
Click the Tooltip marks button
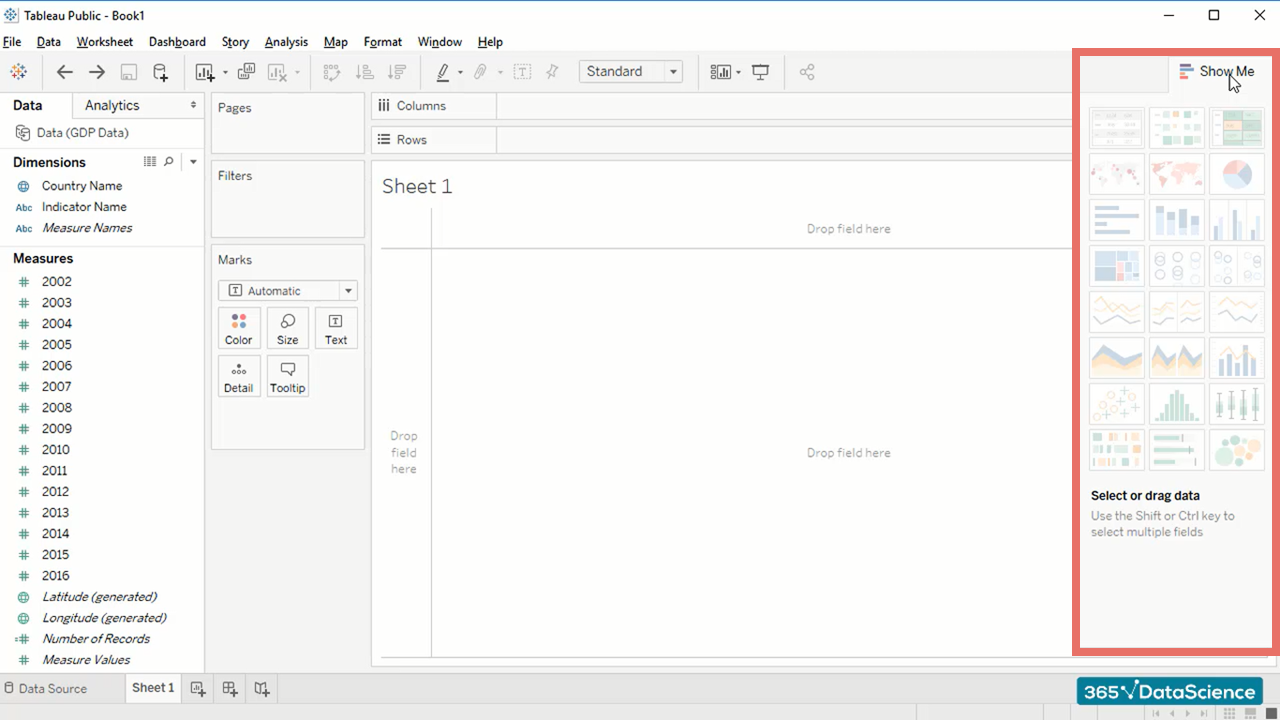pos(287,376)
